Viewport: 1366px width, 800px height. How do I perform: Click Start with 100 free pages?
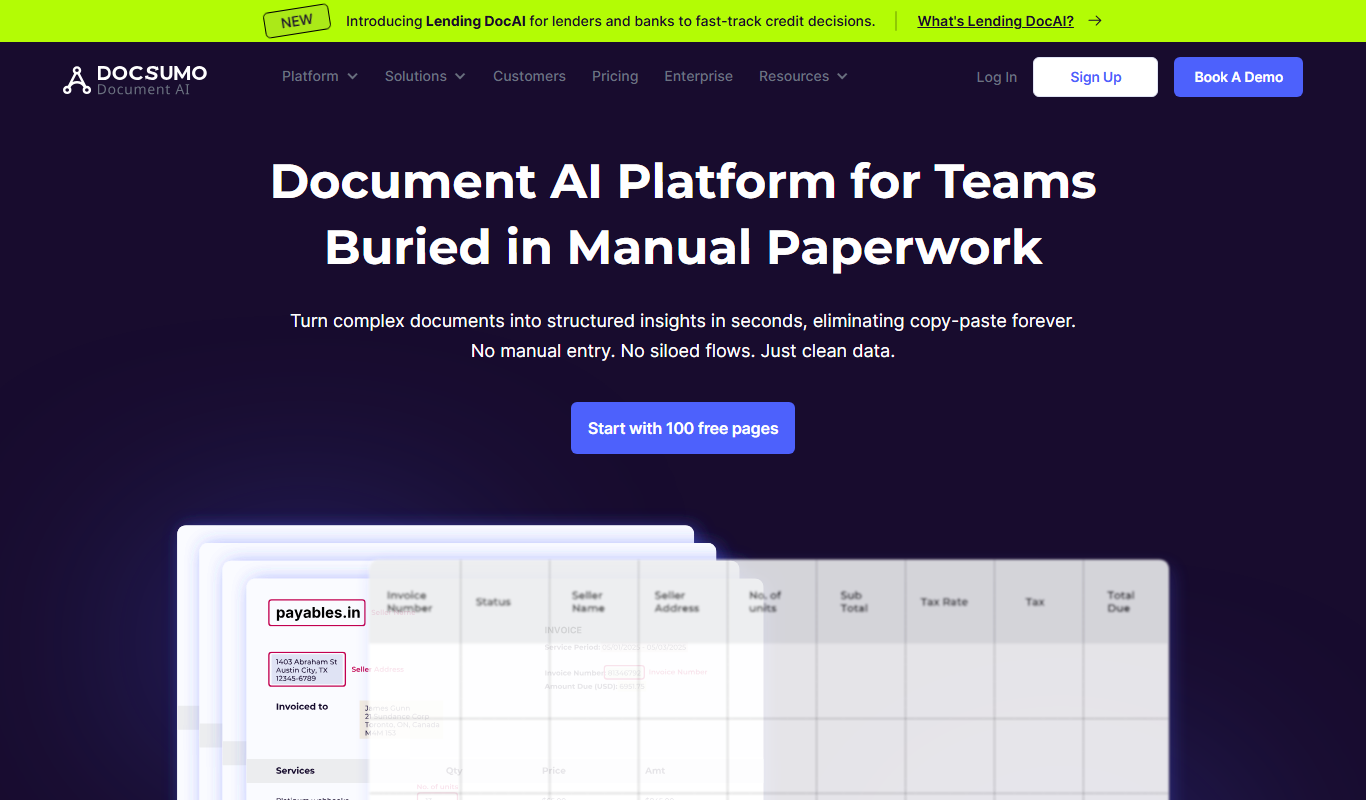click(683, 428)
